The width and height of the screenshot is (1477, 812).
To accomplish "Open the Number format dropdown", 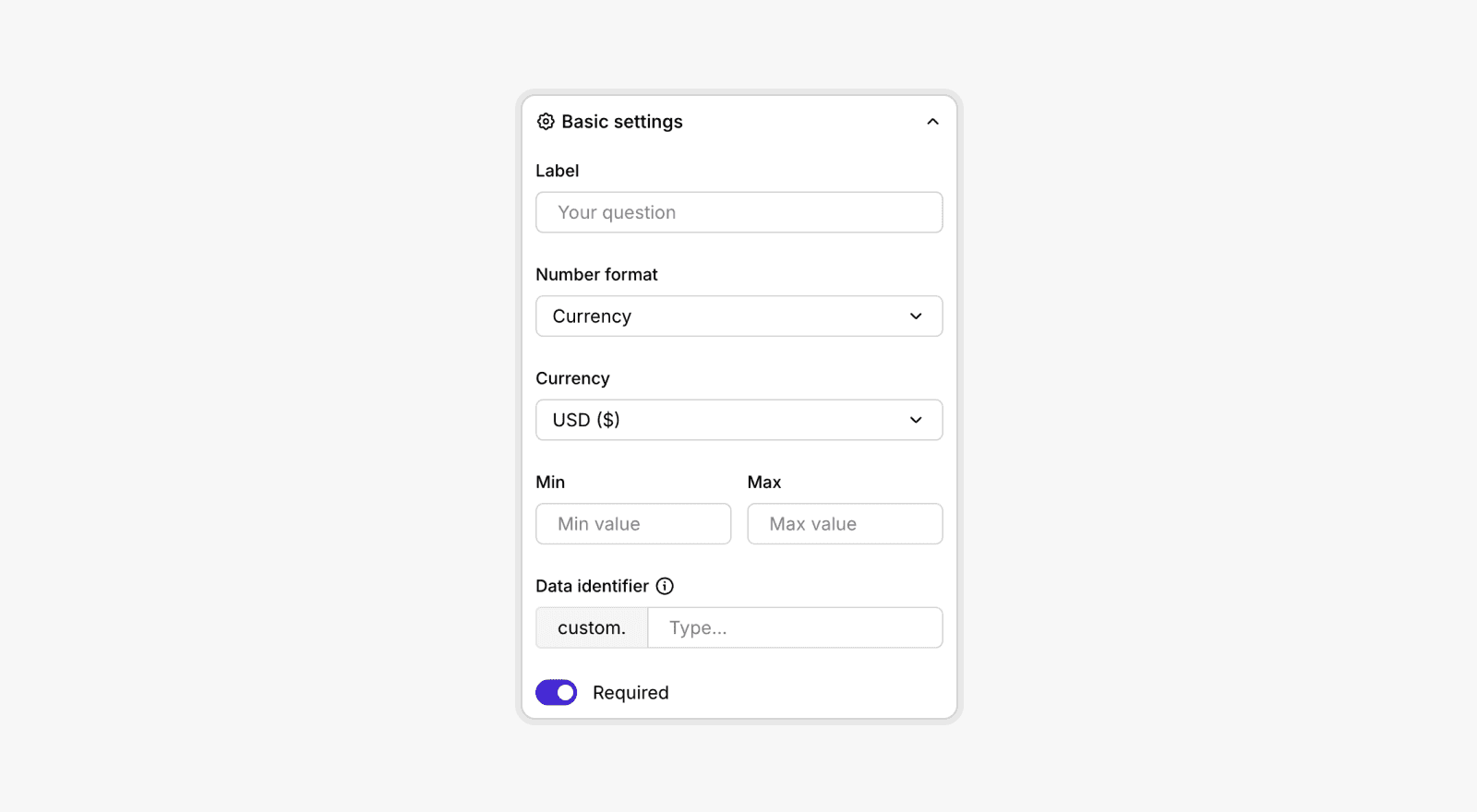I will pos(738,316).
